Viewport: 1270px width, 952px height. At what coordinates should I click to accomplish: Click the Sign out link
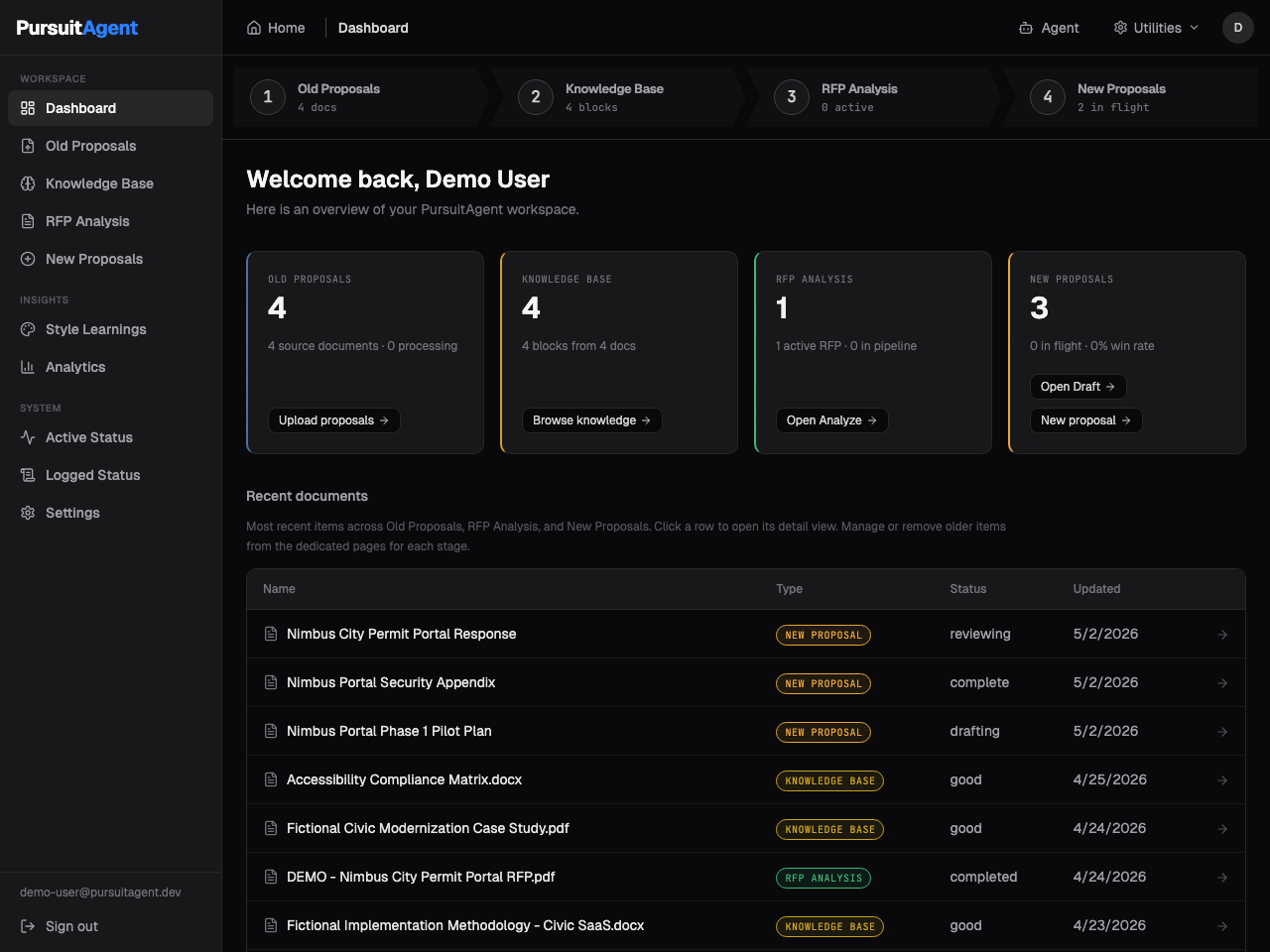coord(60,926)
